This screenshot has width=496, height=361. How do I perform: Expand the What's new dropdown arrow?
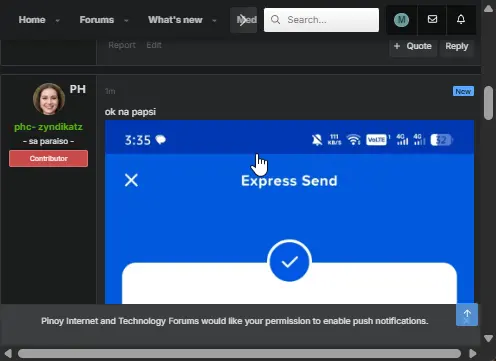click(x=214, y=21)
